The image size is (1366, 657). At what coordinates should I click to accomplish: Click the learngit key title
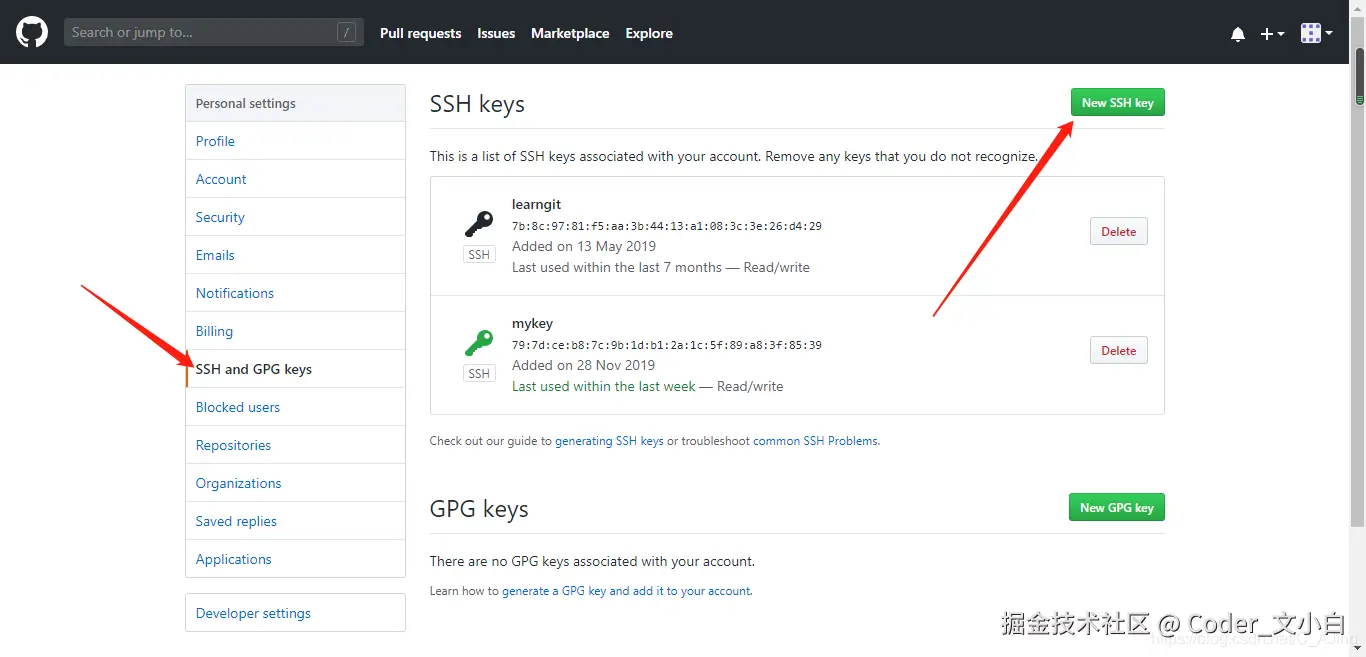[x=536, y=204]
